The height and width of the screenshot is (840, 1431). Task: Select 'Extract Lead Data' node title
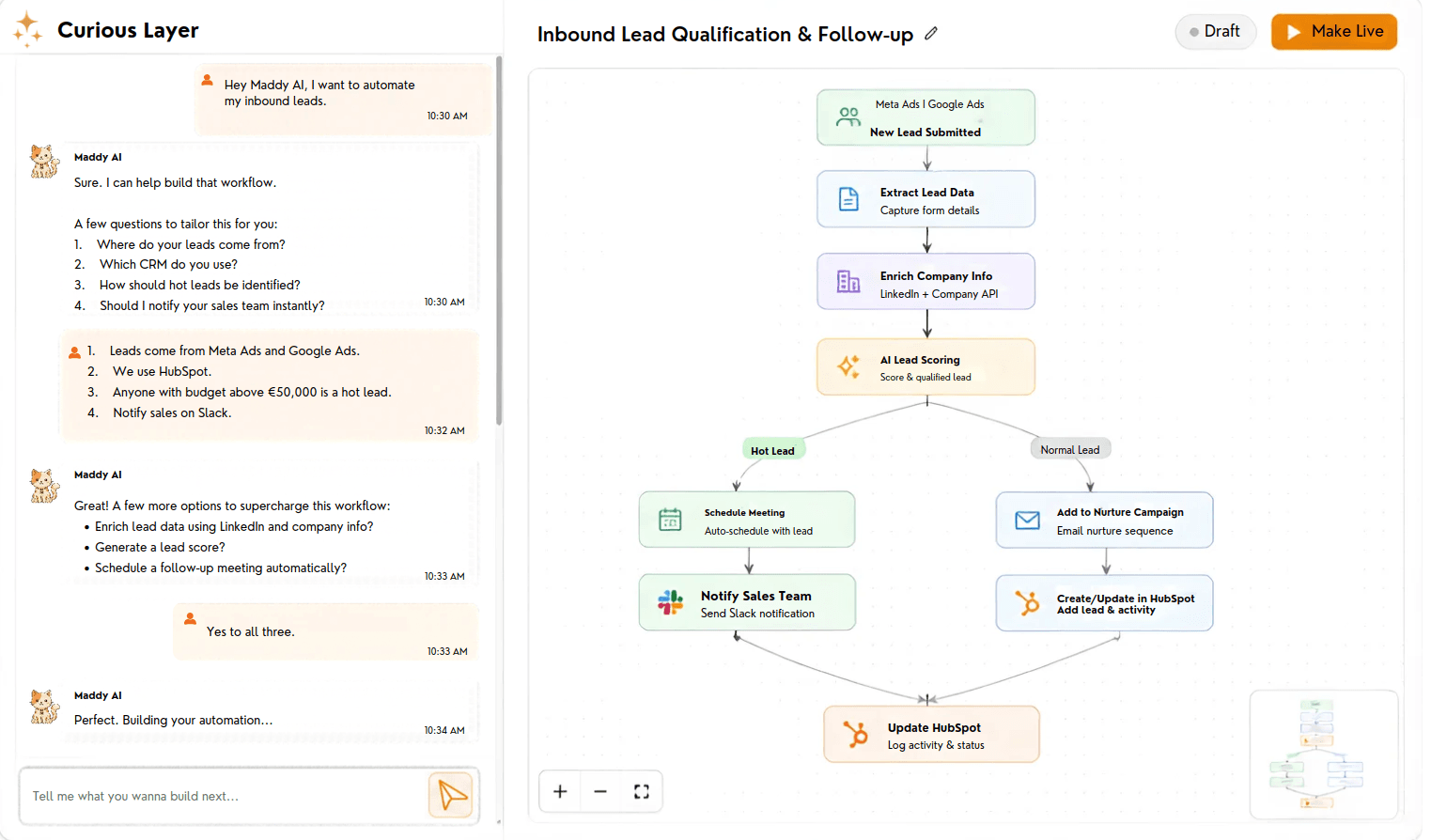(x=926, y=193)
